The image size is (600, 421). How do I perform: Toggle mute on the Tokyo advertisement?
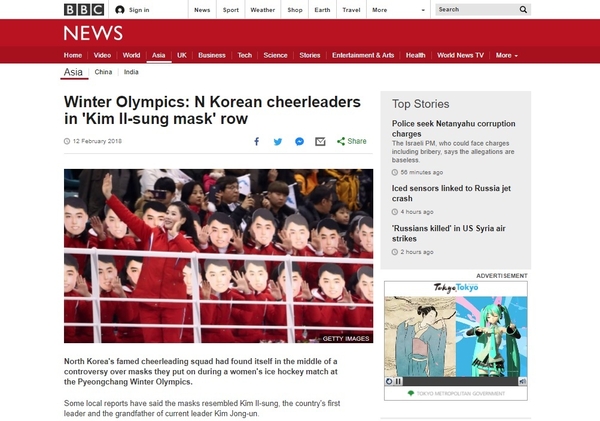click(522, 381)
